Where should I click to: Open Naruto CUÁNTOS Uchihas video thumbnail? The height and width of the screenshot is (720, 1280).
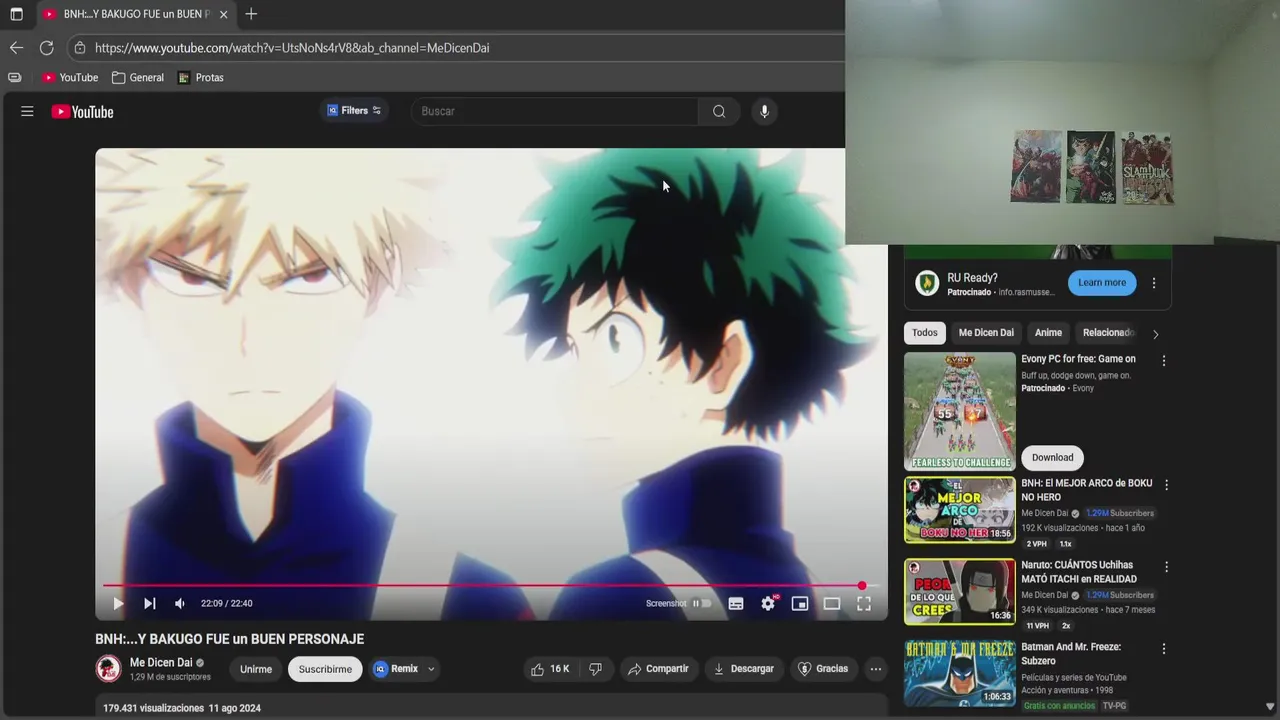click(x=959, y=591)
